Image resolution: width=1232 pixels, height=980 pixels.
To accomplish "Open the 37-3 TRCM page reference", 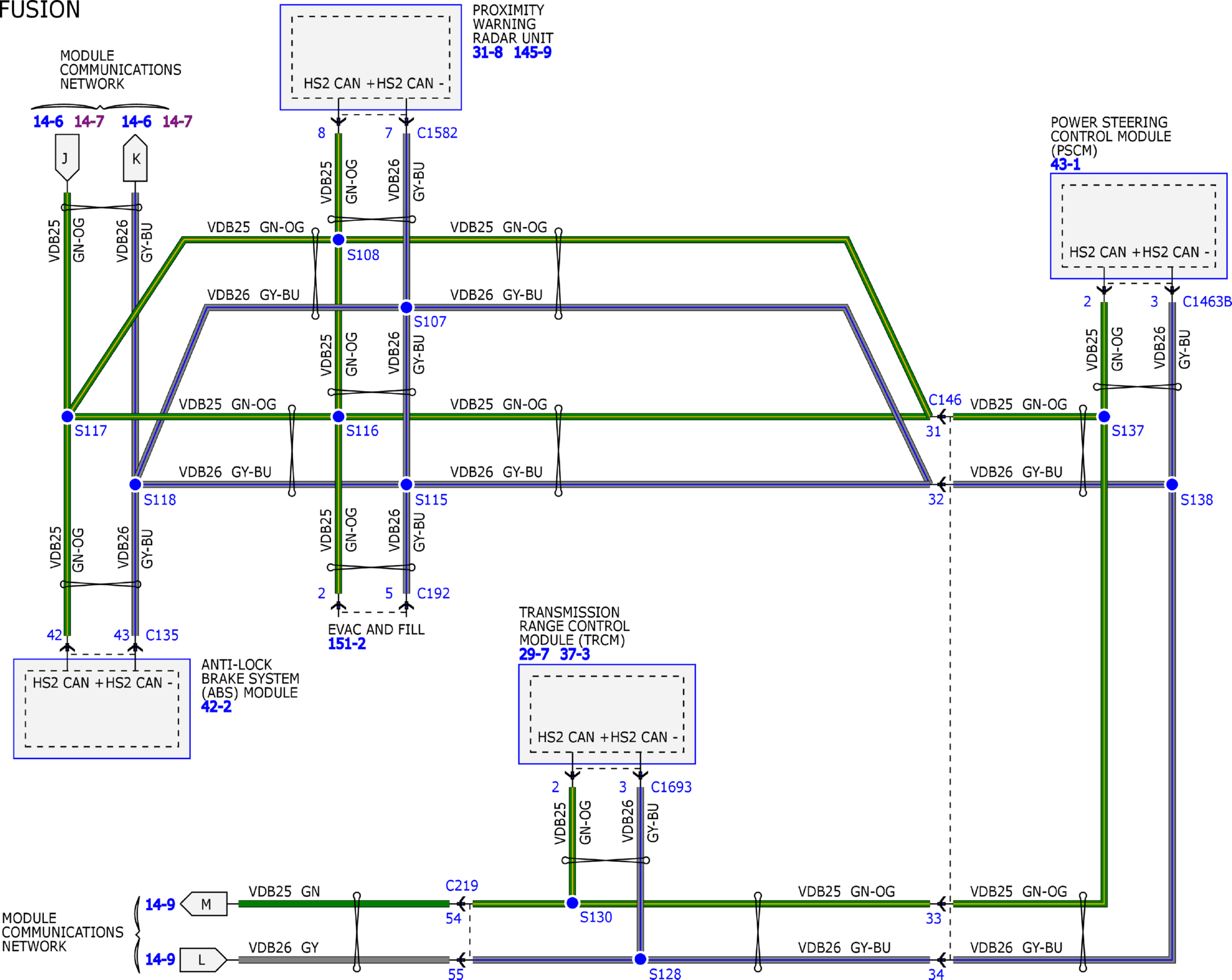I will (x=575, y=654).
